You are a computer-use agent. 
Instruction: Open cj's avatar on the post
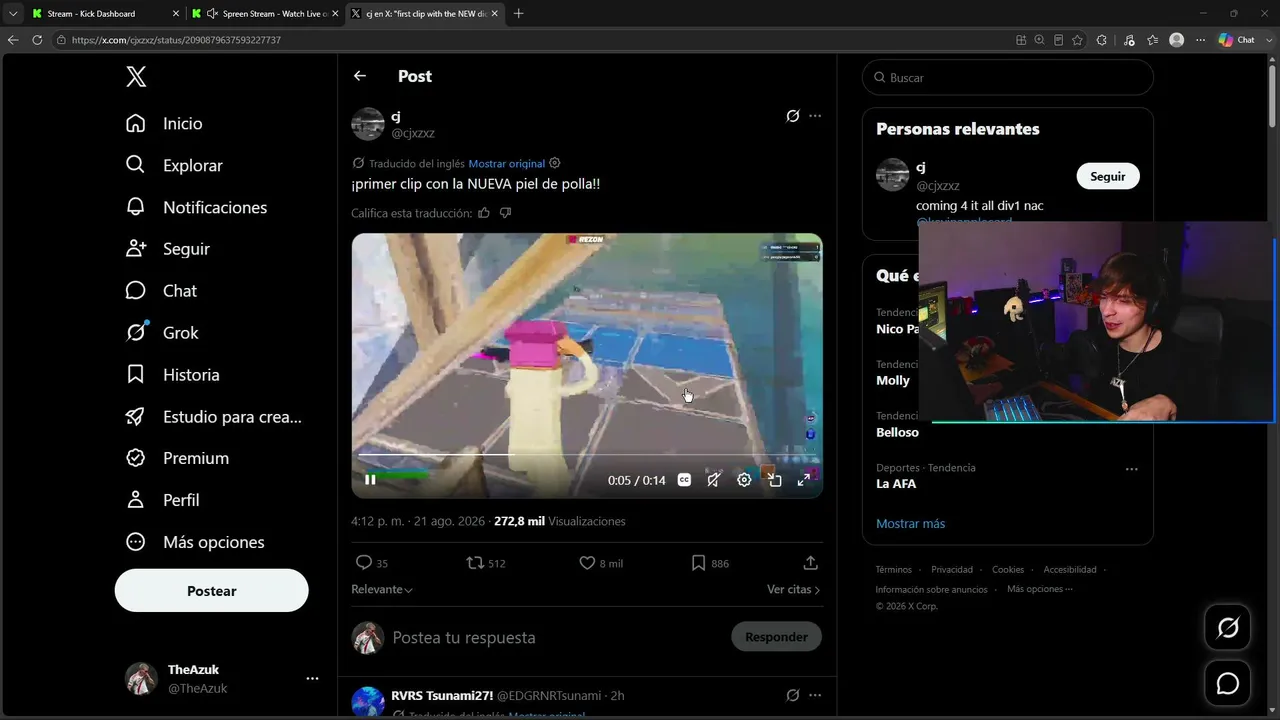point(368,124)
